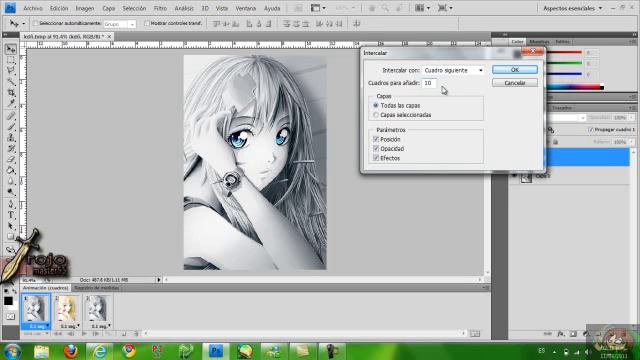Toggle Quick Mask mode

pos(10,316)
